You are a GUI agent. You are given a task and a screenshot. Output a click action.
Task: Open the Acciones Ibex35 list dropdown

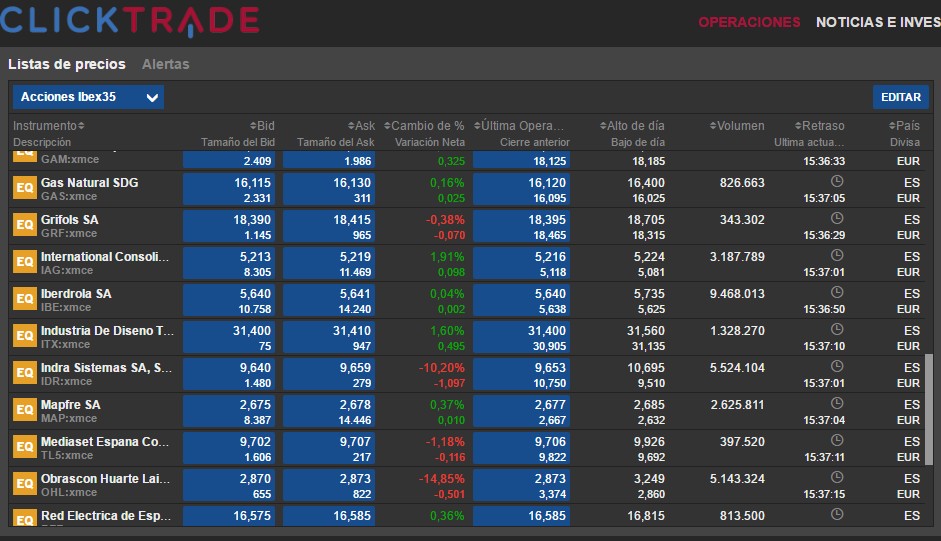(88, 97)
